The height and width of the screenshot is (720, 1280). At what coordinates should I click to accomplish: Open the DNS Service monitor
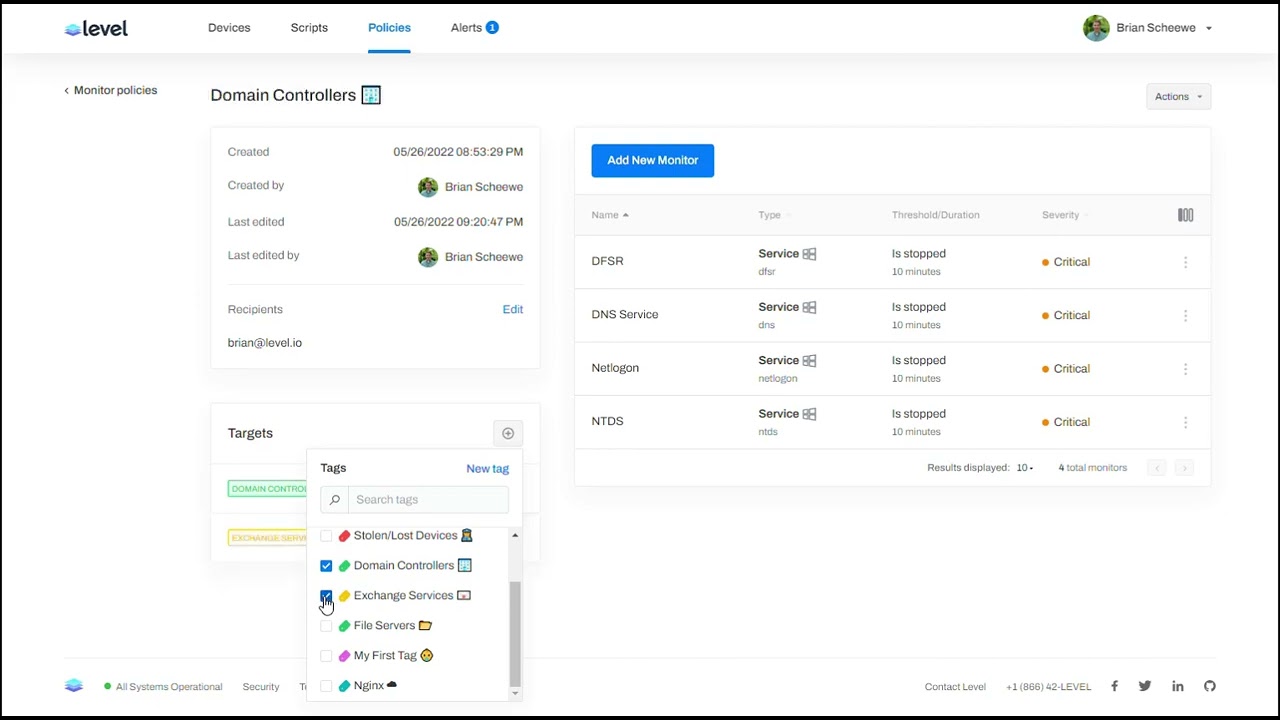pos(625,314)
